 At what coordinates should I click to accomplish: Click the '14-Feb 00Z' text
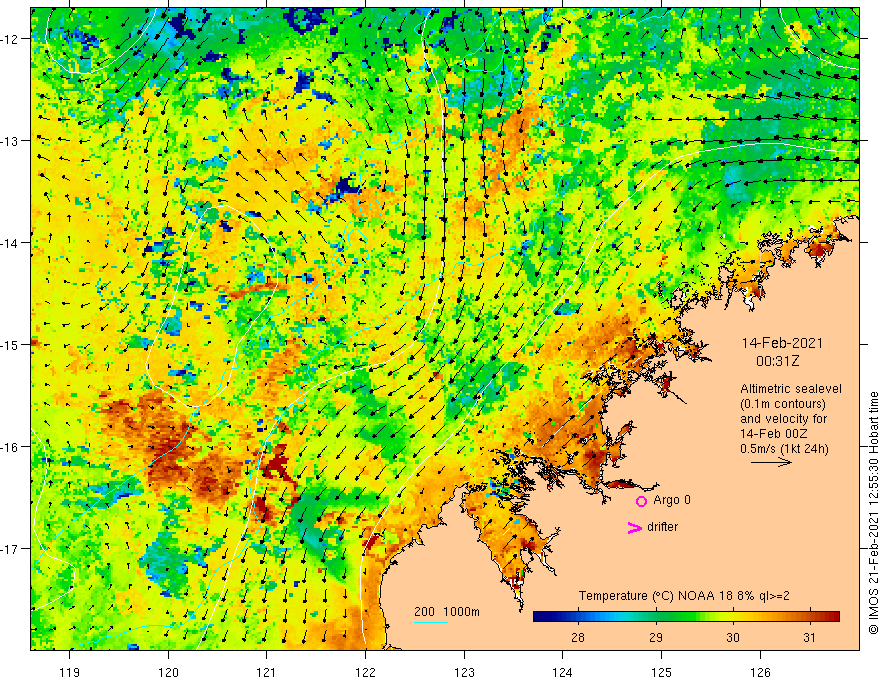tap(775, 434)
